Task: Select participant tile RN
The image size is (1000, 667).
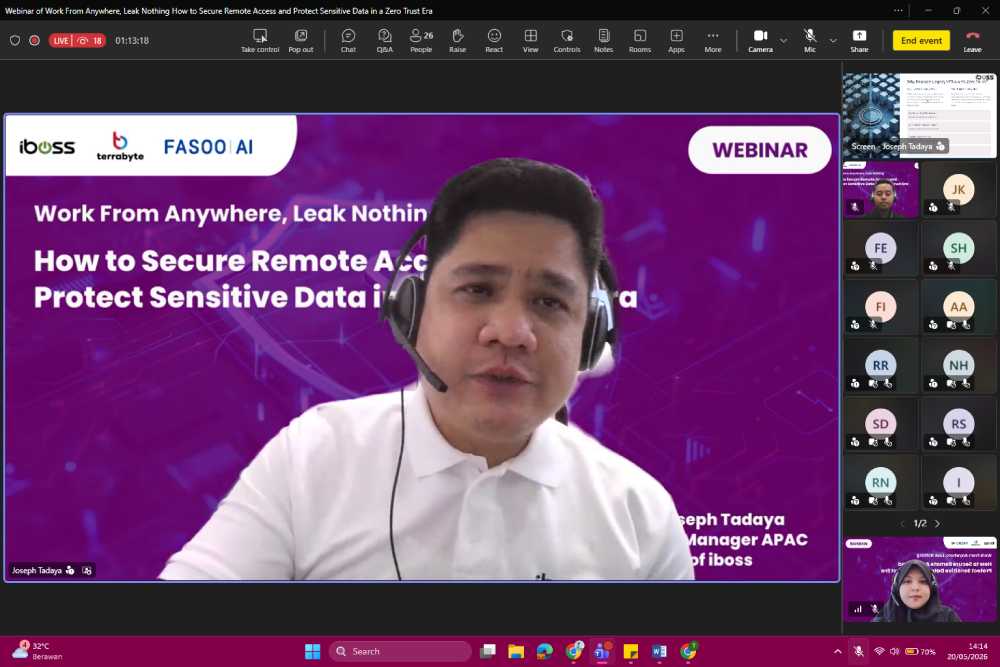Action: pyautogui.click(x=881, y=483)
